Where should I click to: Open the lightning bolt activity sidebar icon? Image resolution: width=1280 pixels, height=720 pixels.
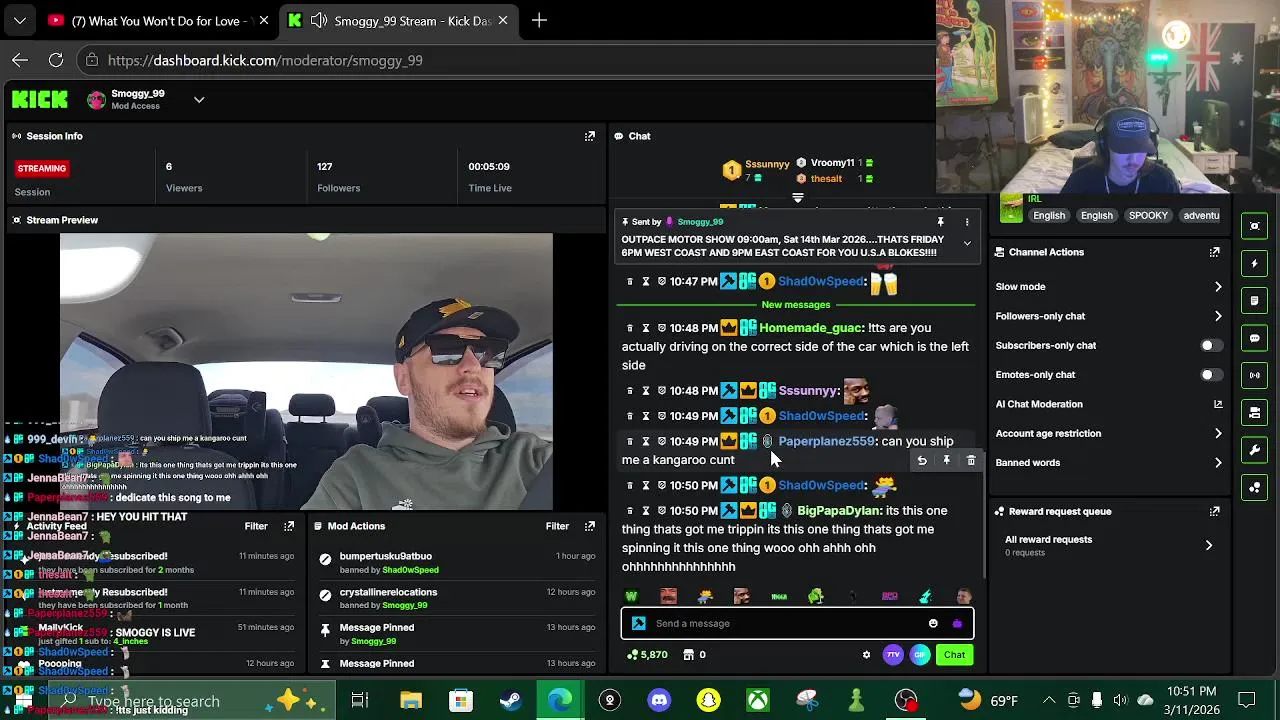pos(1255,264)
